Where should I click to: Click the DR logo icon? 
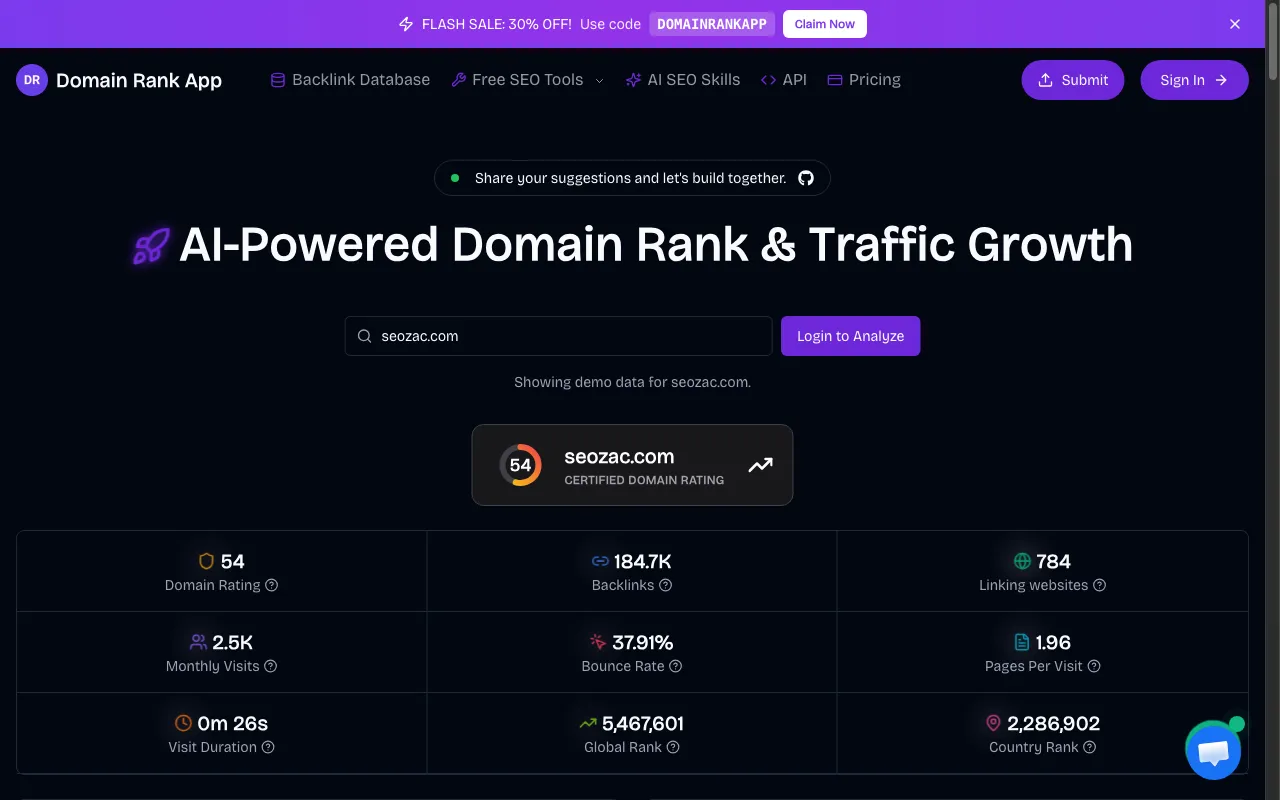(32, 80)
